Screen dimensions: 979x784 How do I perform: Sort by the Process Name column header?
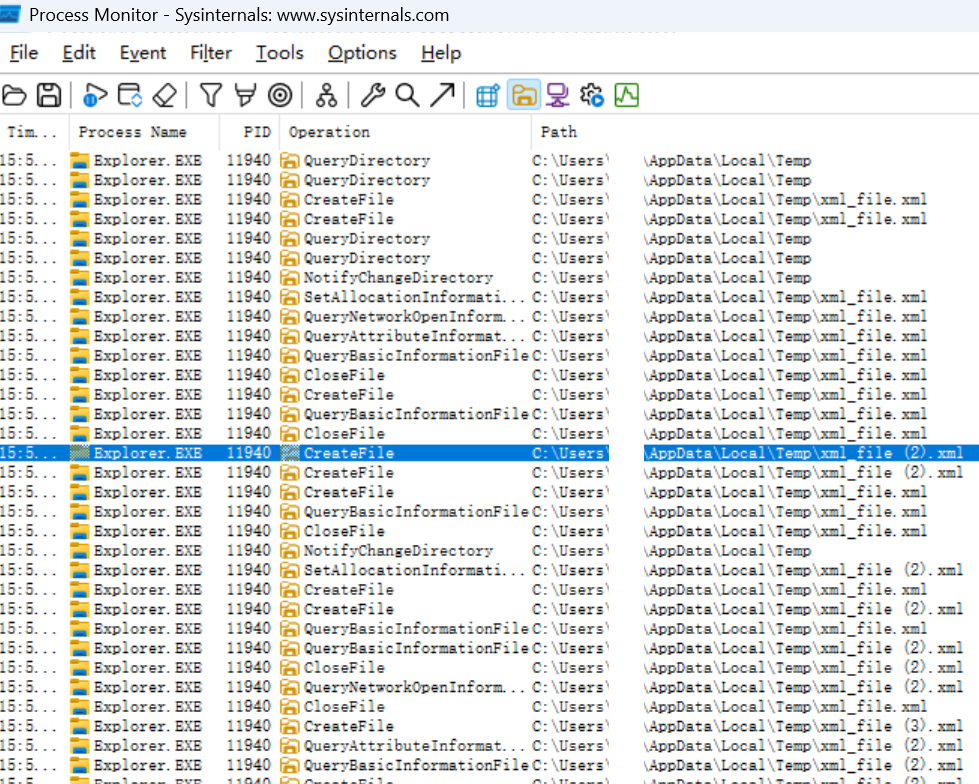point(144,132)
